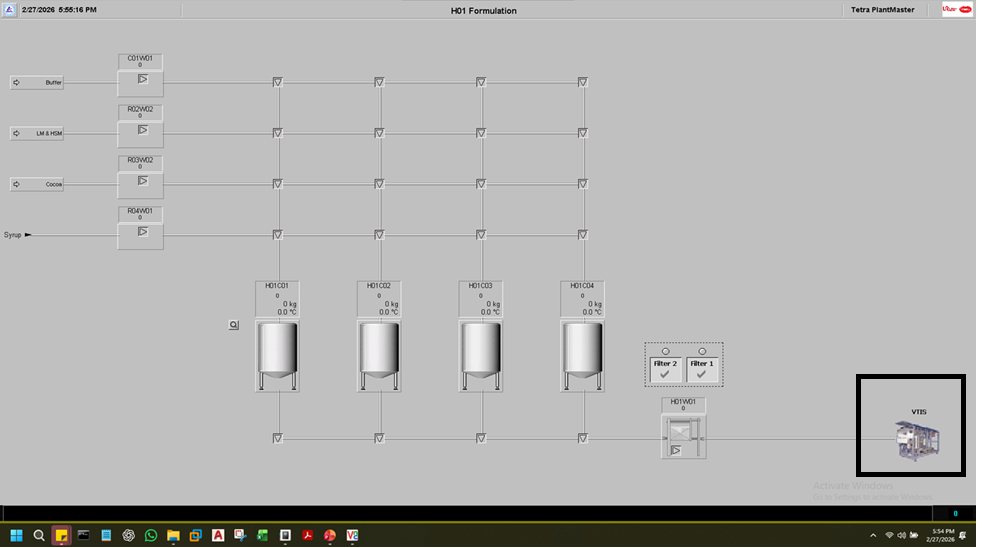Viewport: 982px width, 548px height.
Task: Open the VTIS unit graphic
Action: [x=917, y=441]
